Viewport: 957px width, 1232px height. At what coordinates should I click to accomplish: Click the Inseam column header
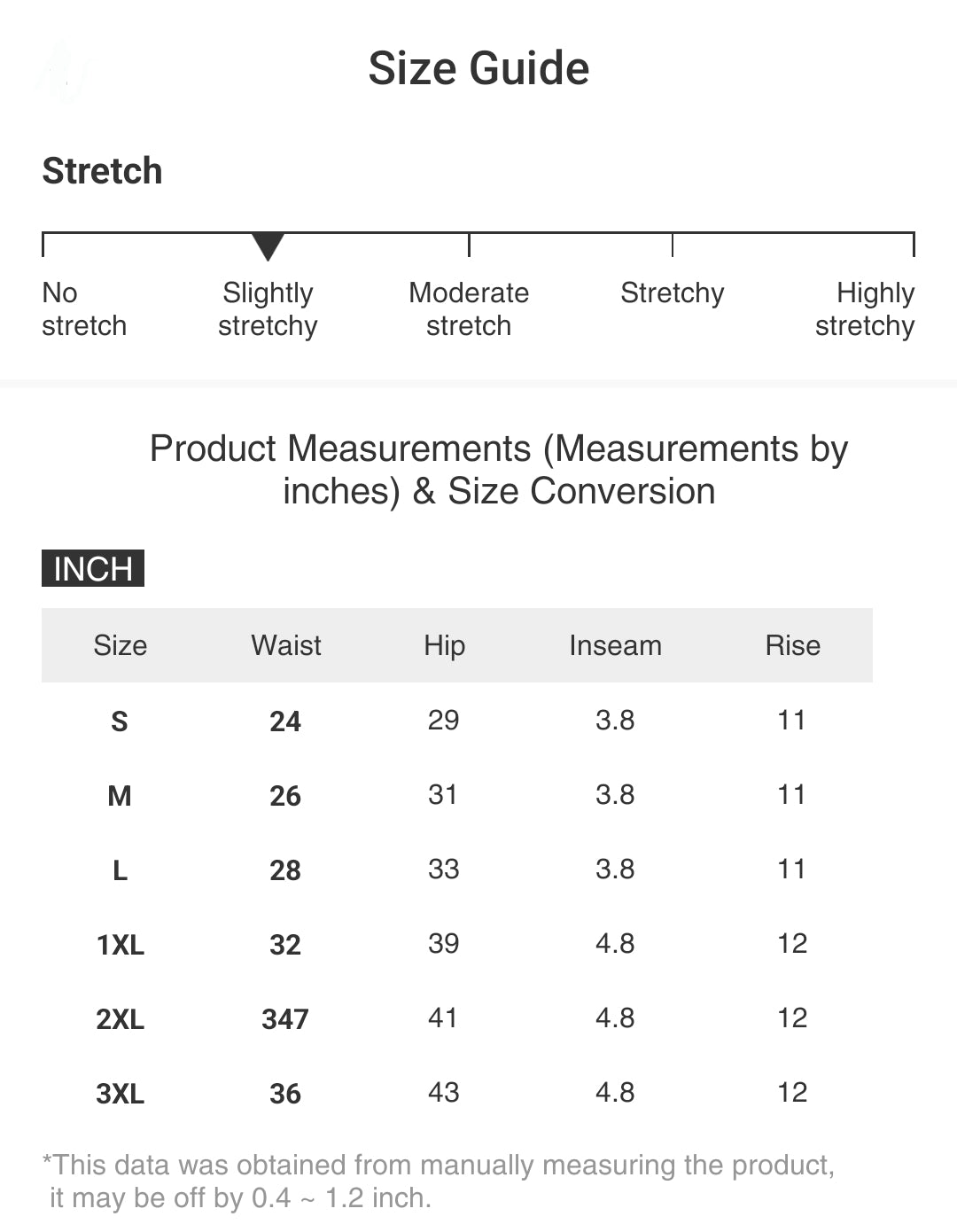[x=615, y=645]
